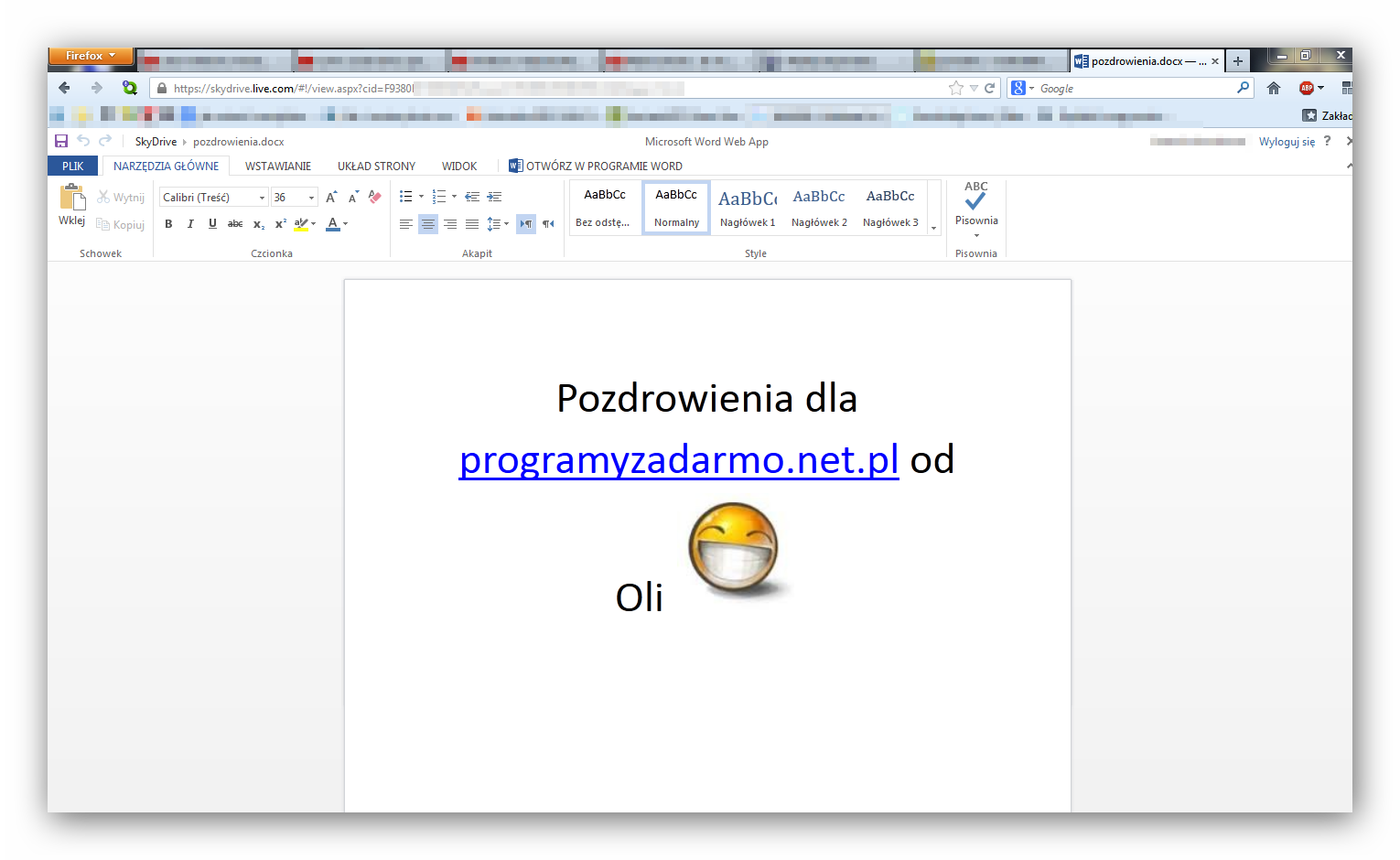Viewport: 1400px width, 860px height.
Task: Open the programyzadarmo.net.pl hyperlink in document
Action: [679, 459]
